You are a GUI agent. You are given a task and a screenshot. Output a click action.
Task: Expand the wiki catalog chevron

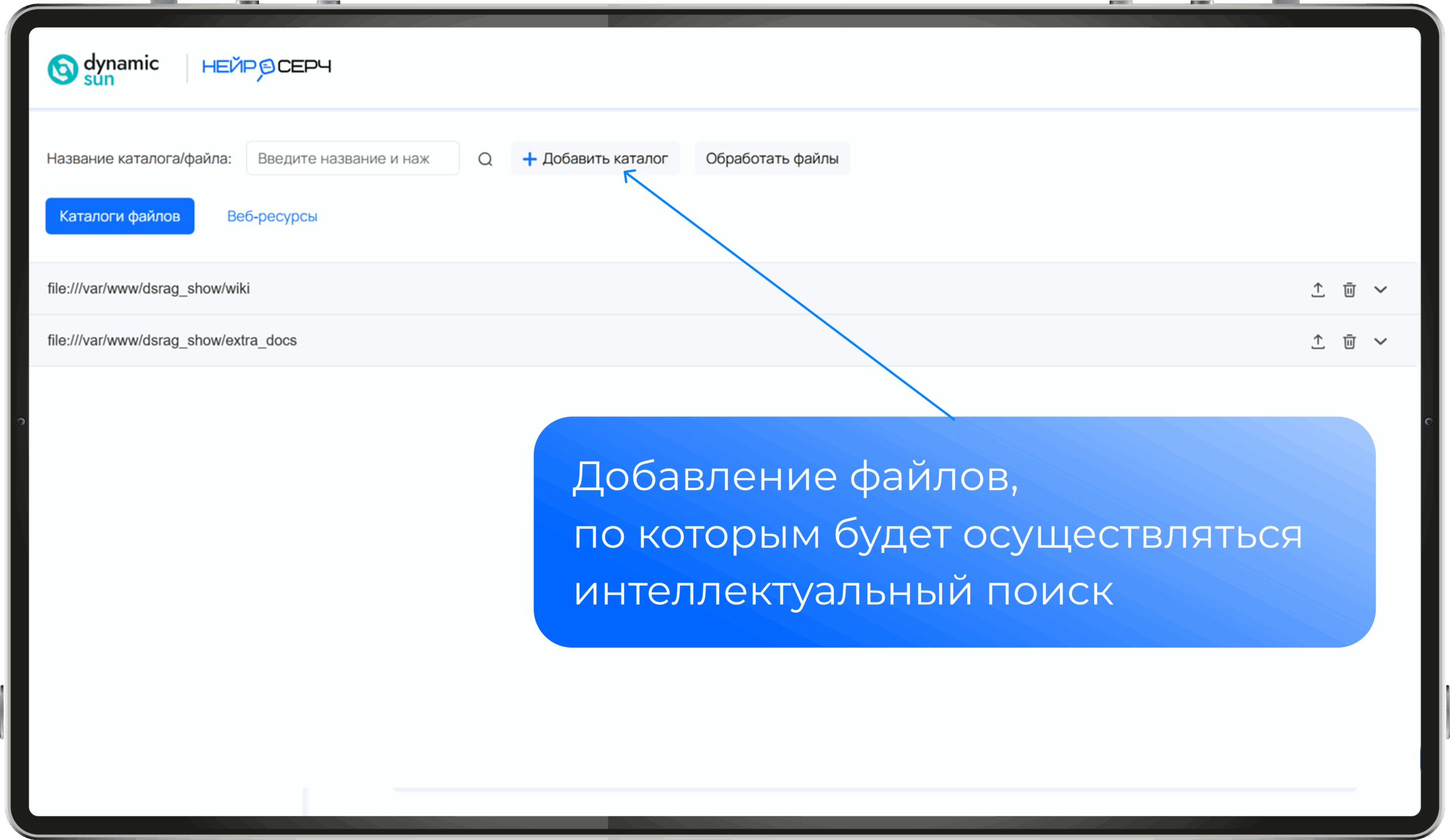click(1380, 289)
